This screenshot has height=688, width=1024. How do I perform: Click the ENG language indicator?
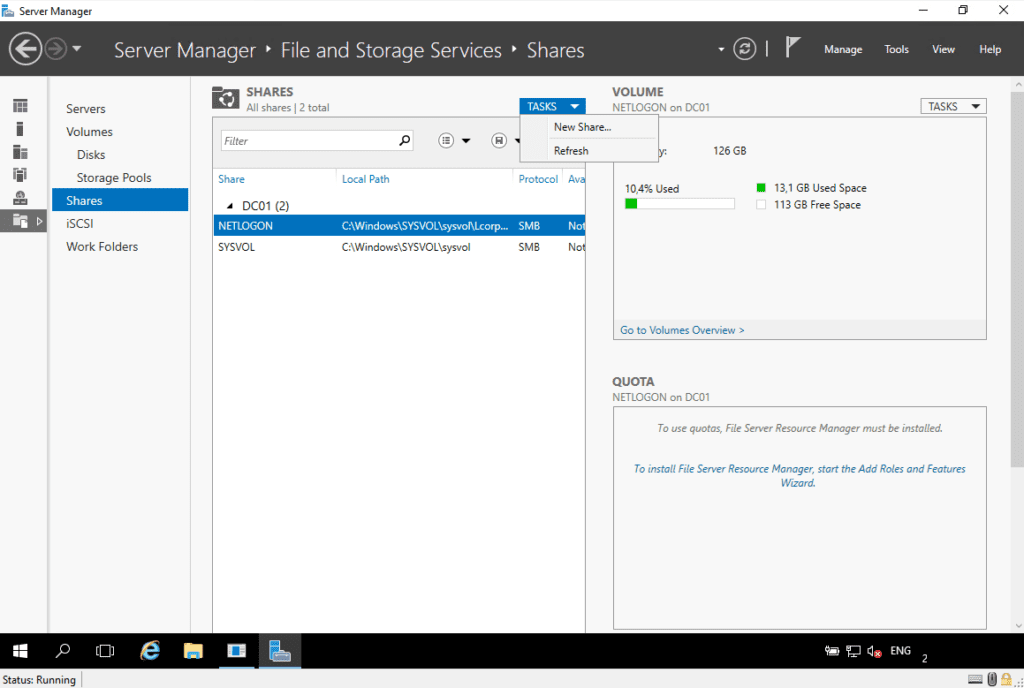(x=900, y=650)
